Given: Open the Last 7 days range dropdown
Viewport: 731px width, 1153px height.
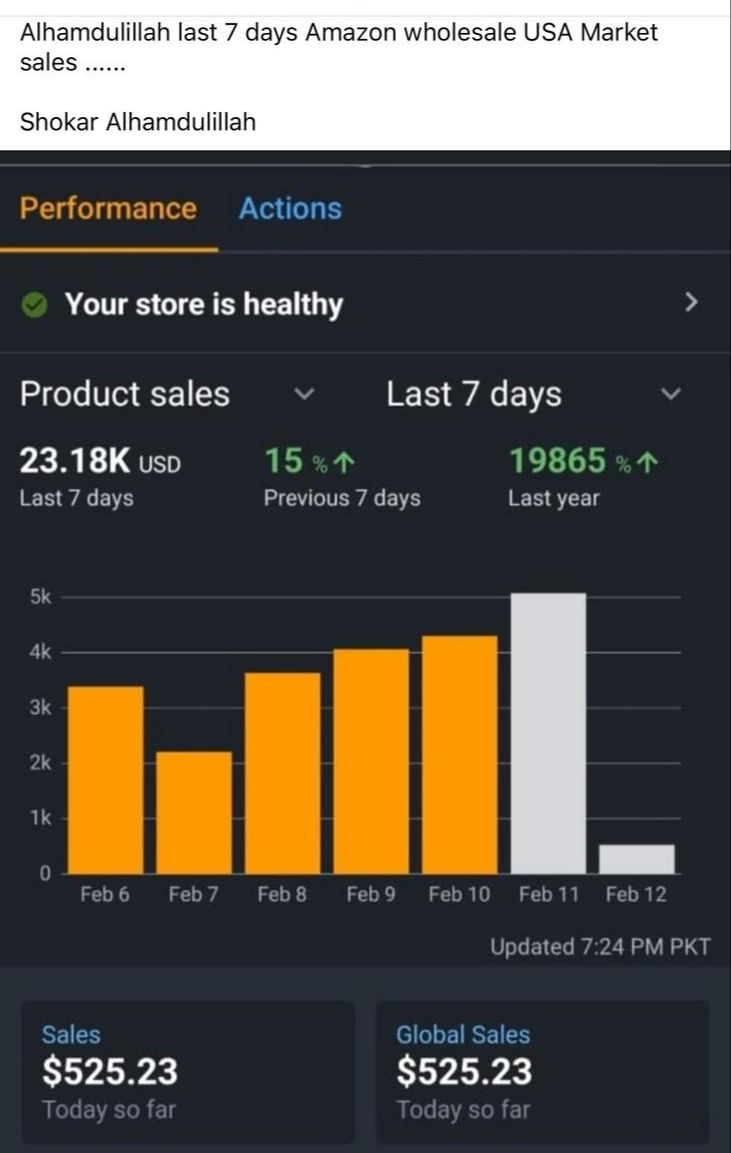Looking at the screenshot, I should [671, 394].
